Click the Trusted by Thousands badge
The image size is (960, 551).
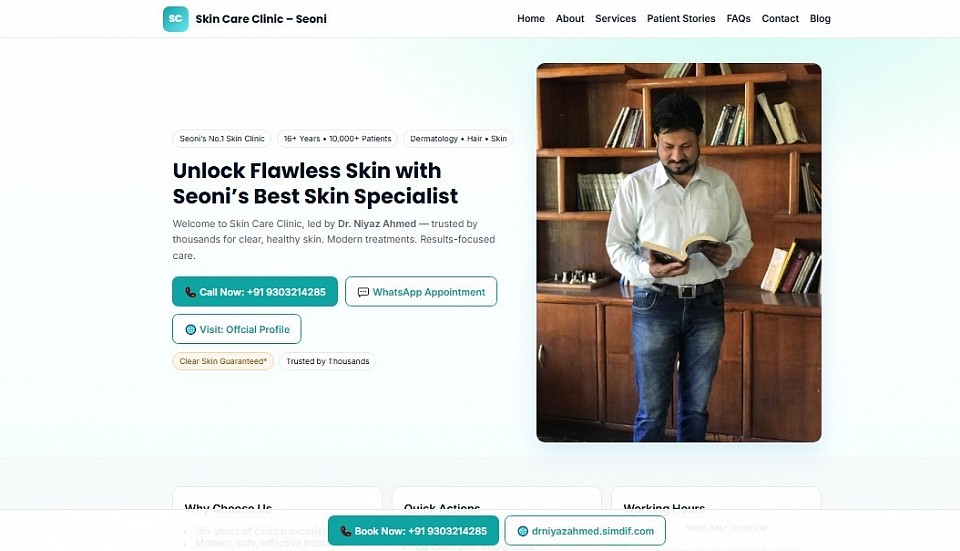pyautogui.click(x=328, y=361)
